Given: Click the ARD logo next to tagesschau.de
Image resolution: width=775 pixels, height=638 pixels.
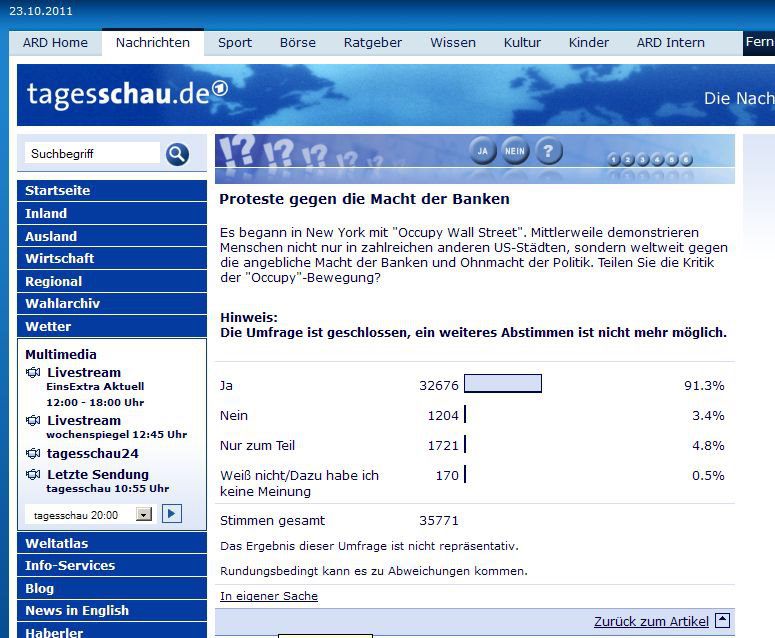Looking at the screenshot, I should click(220, 89).
